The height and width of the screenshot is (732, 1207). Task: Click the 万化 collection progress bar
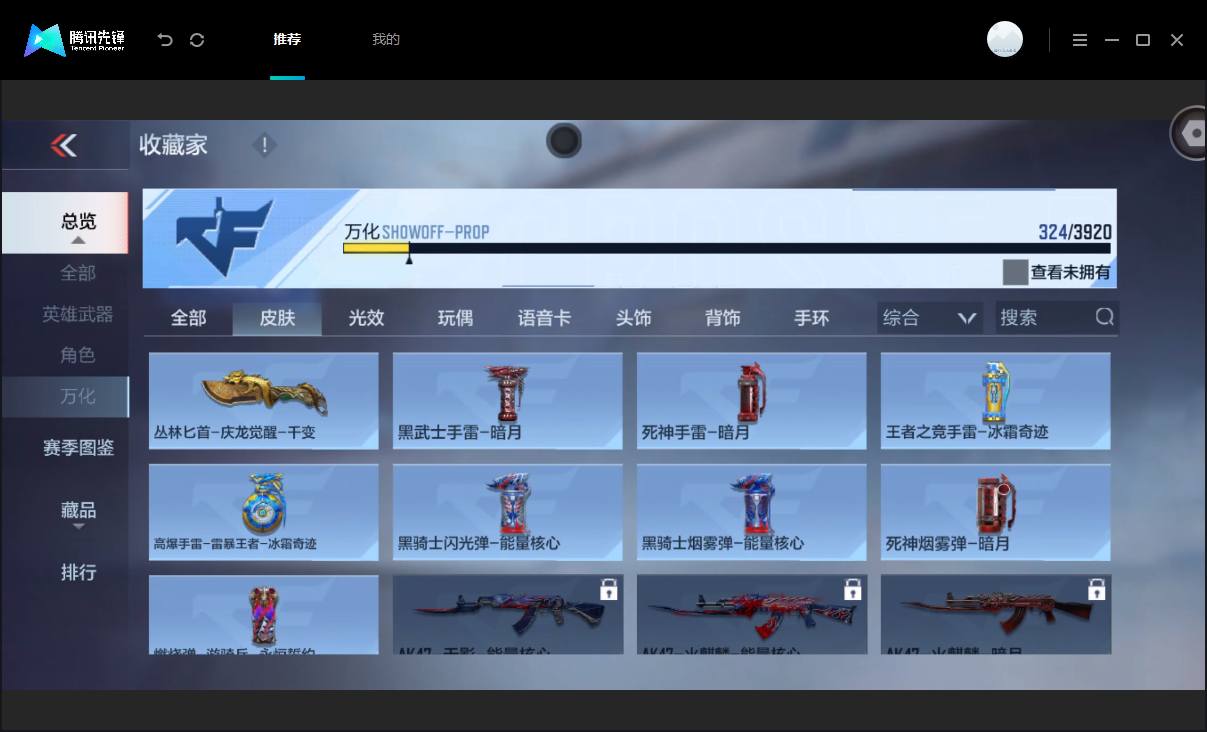pyautogui.click(x=726, y=248)
